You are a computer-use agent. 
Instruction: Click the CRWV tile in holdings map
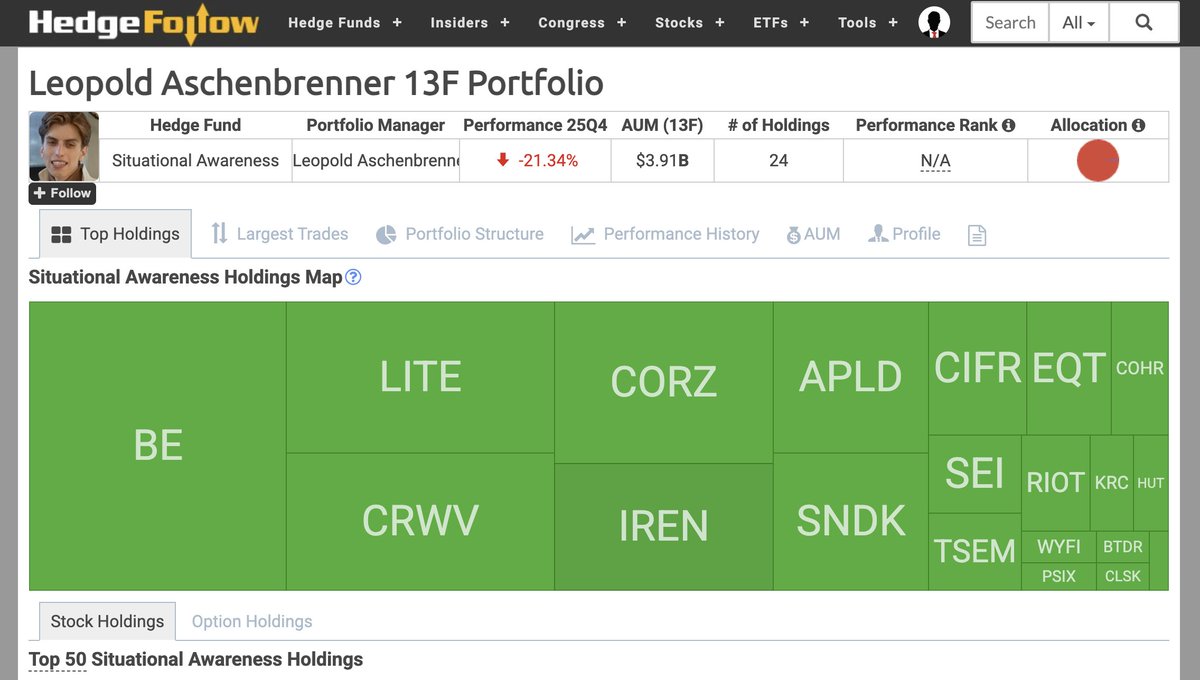point(420,521)
